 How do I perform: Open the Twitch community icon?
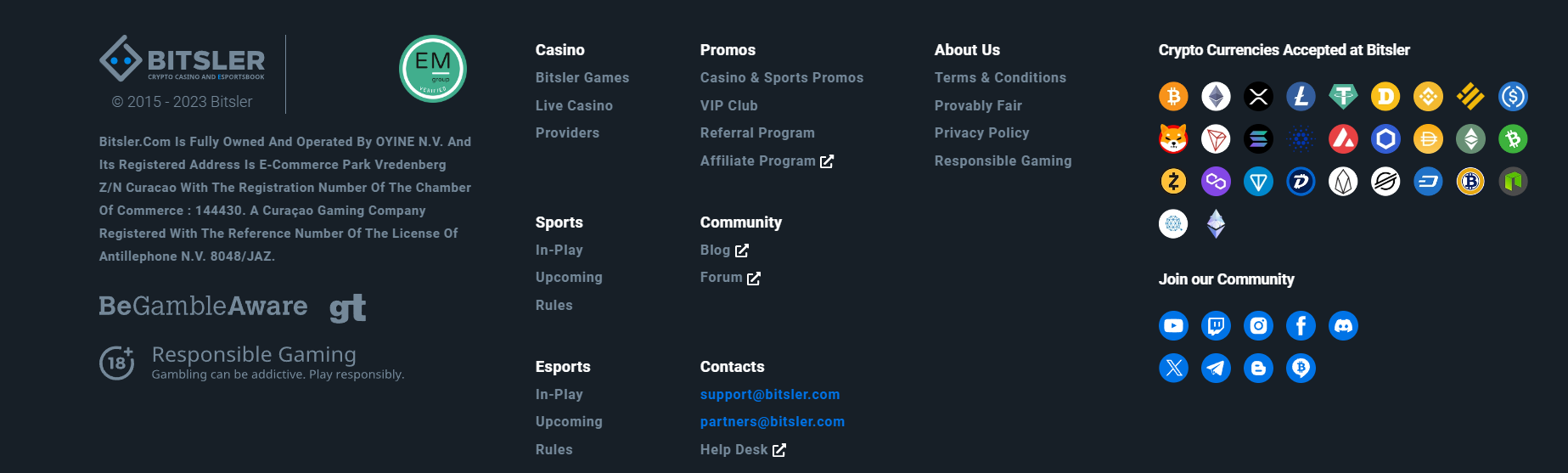click(x=1216, y=326)
